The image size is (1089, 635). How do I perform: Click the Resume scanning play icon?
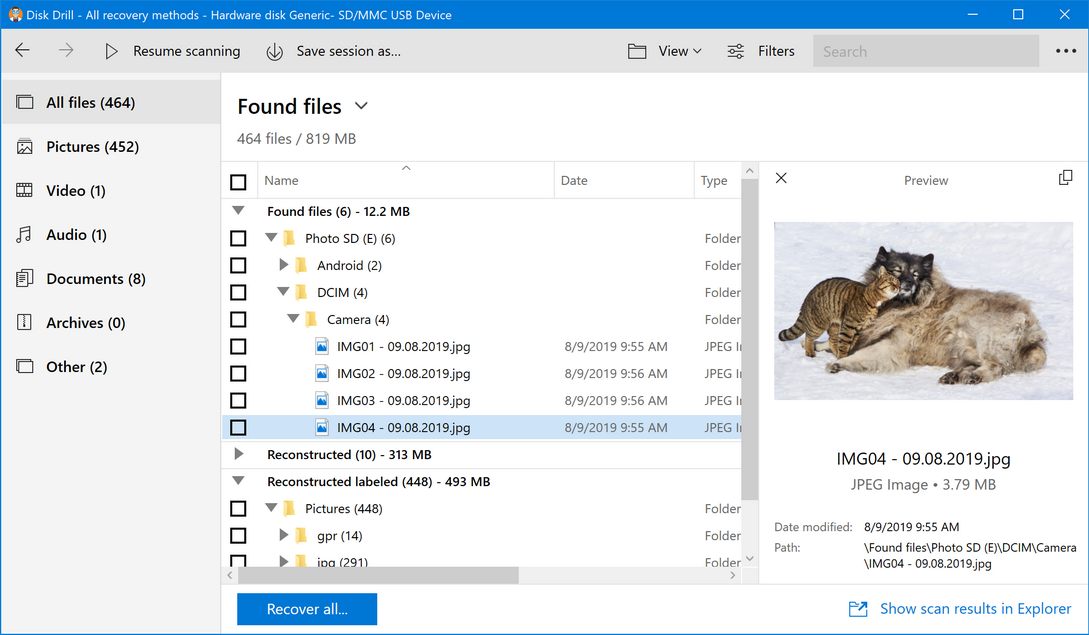pyautogui.click(x=111, y=51)
